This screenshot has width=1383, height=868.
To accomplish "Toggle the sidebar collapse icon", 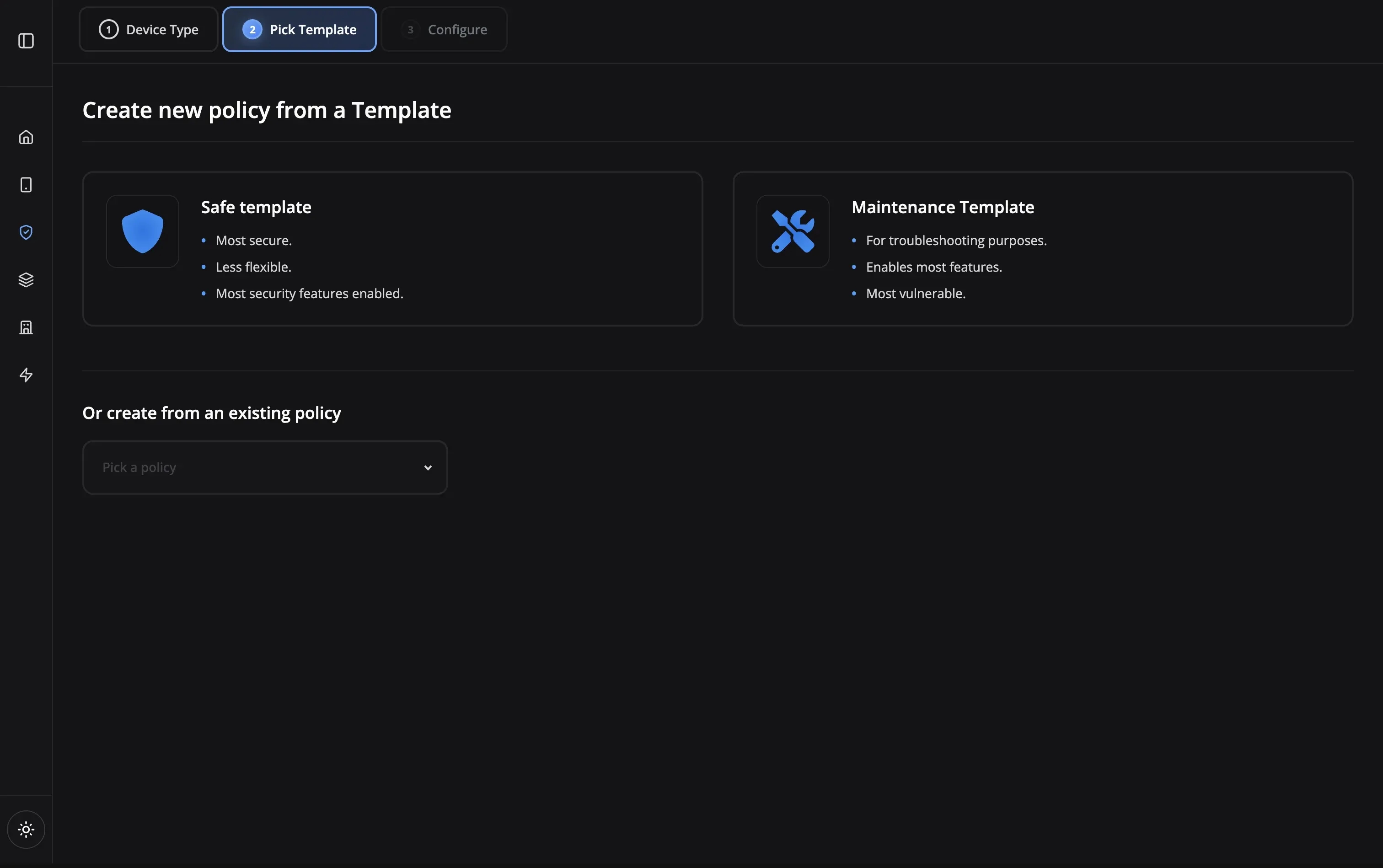I will (26, 41).
